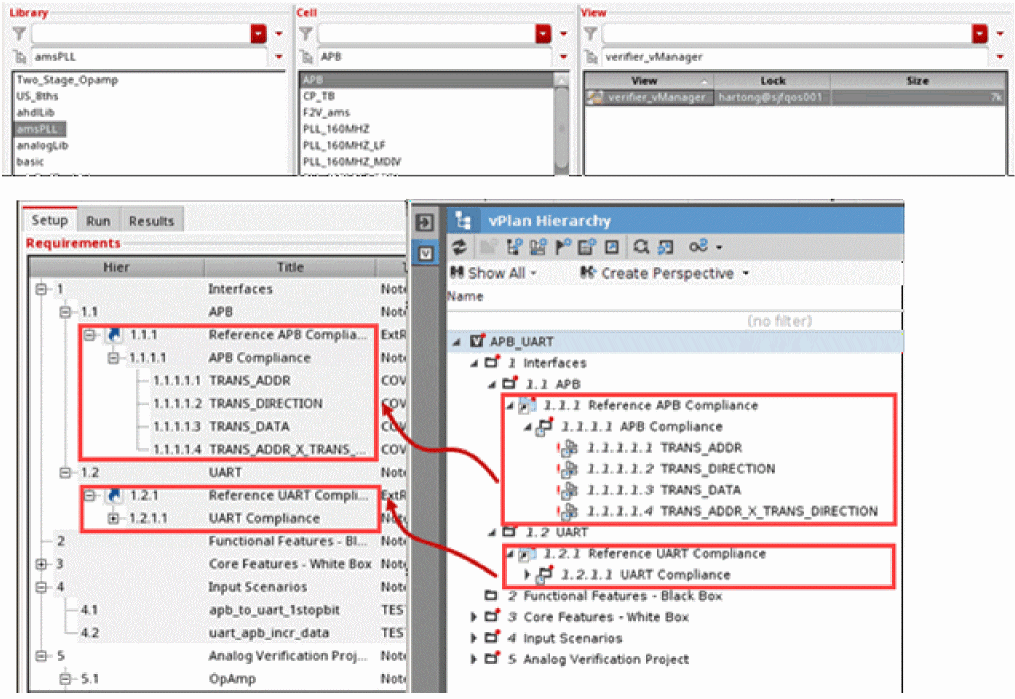The image size is (1015, 699).
Task: Click the Hier column header
Action: 117,267
